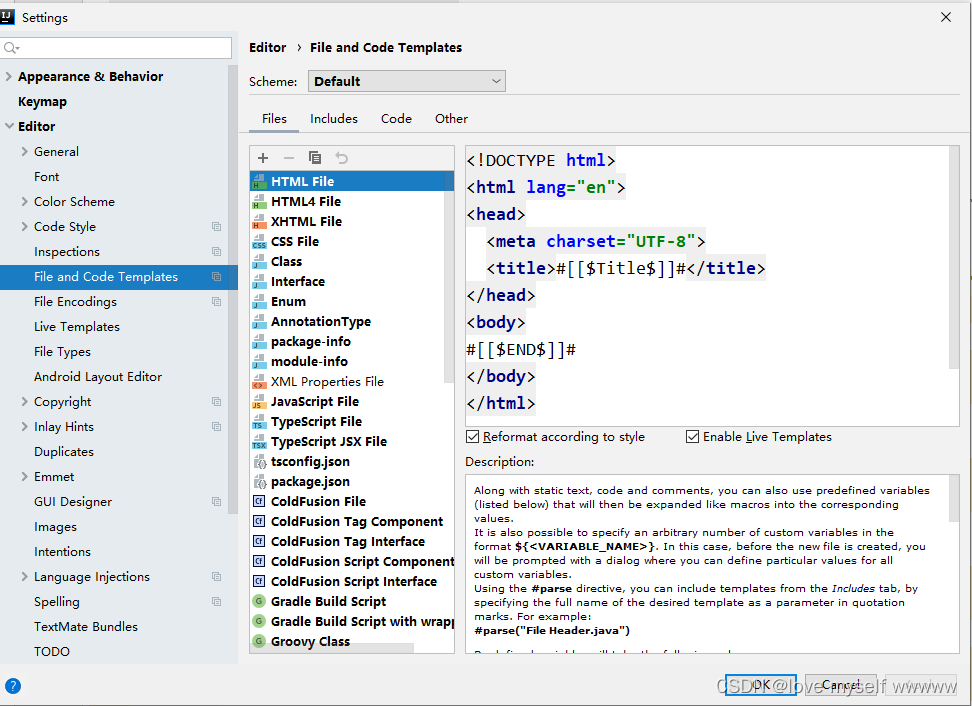This screenshot has height=706, width=972.
Task: Expand the General node
Action: 25,151
